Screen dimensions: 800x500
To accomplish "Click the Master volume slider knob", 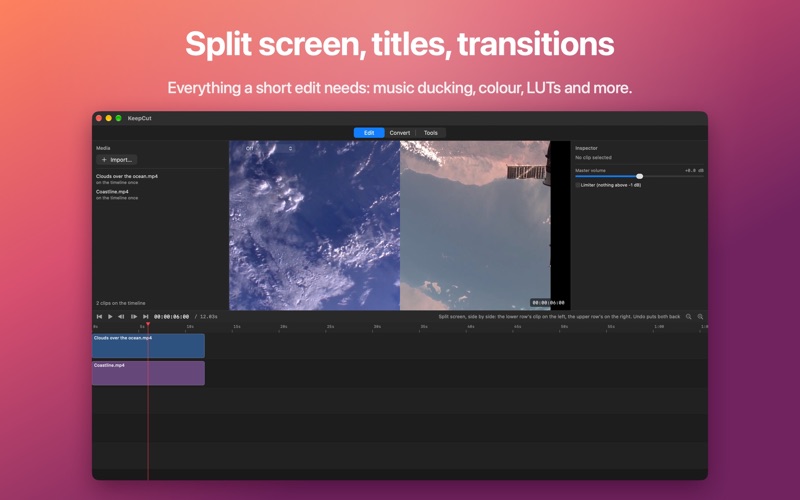I will click(x=639, y=176).
